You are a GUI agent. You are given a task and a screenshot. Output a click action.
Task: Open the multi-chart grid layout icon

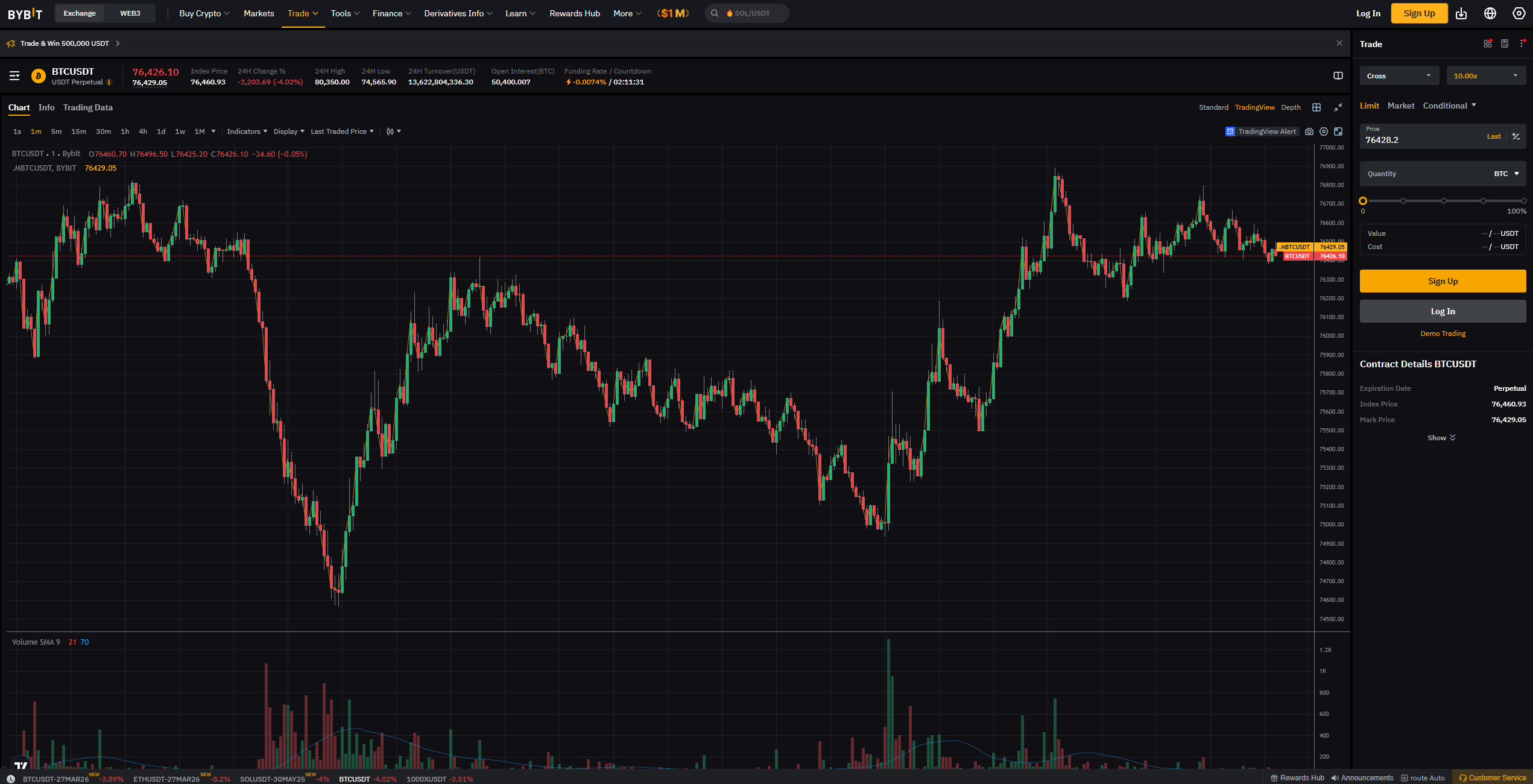pos(1316,107)
